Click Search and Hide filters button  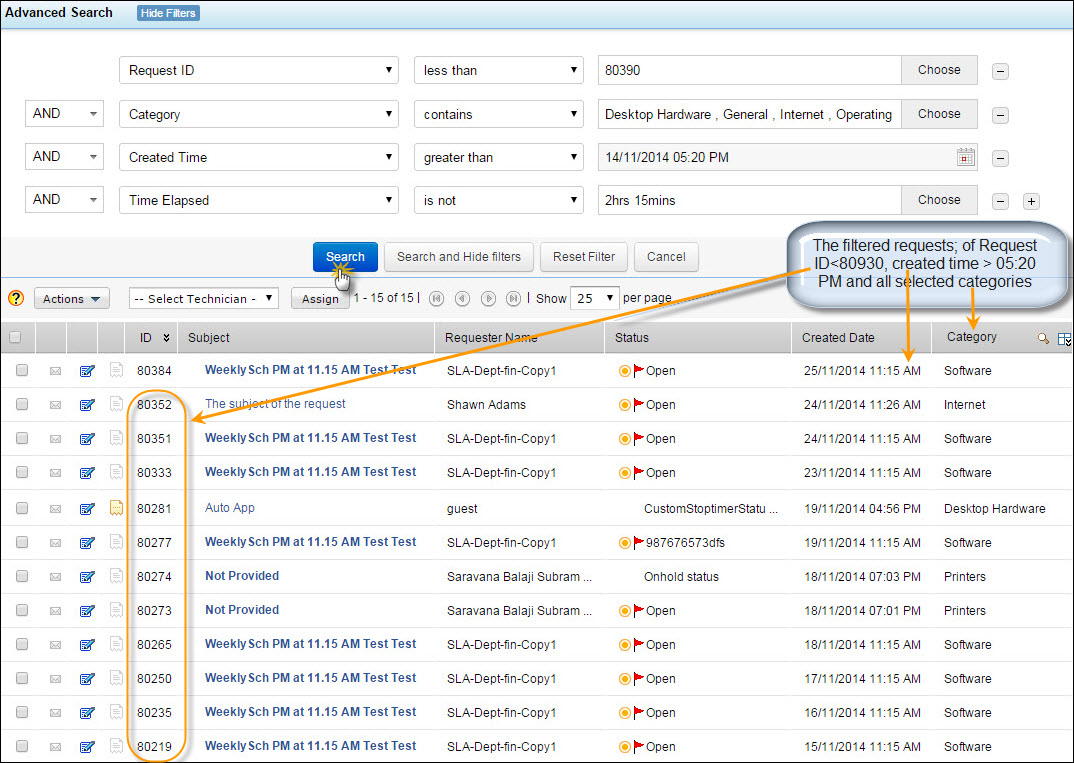[459, 257]
